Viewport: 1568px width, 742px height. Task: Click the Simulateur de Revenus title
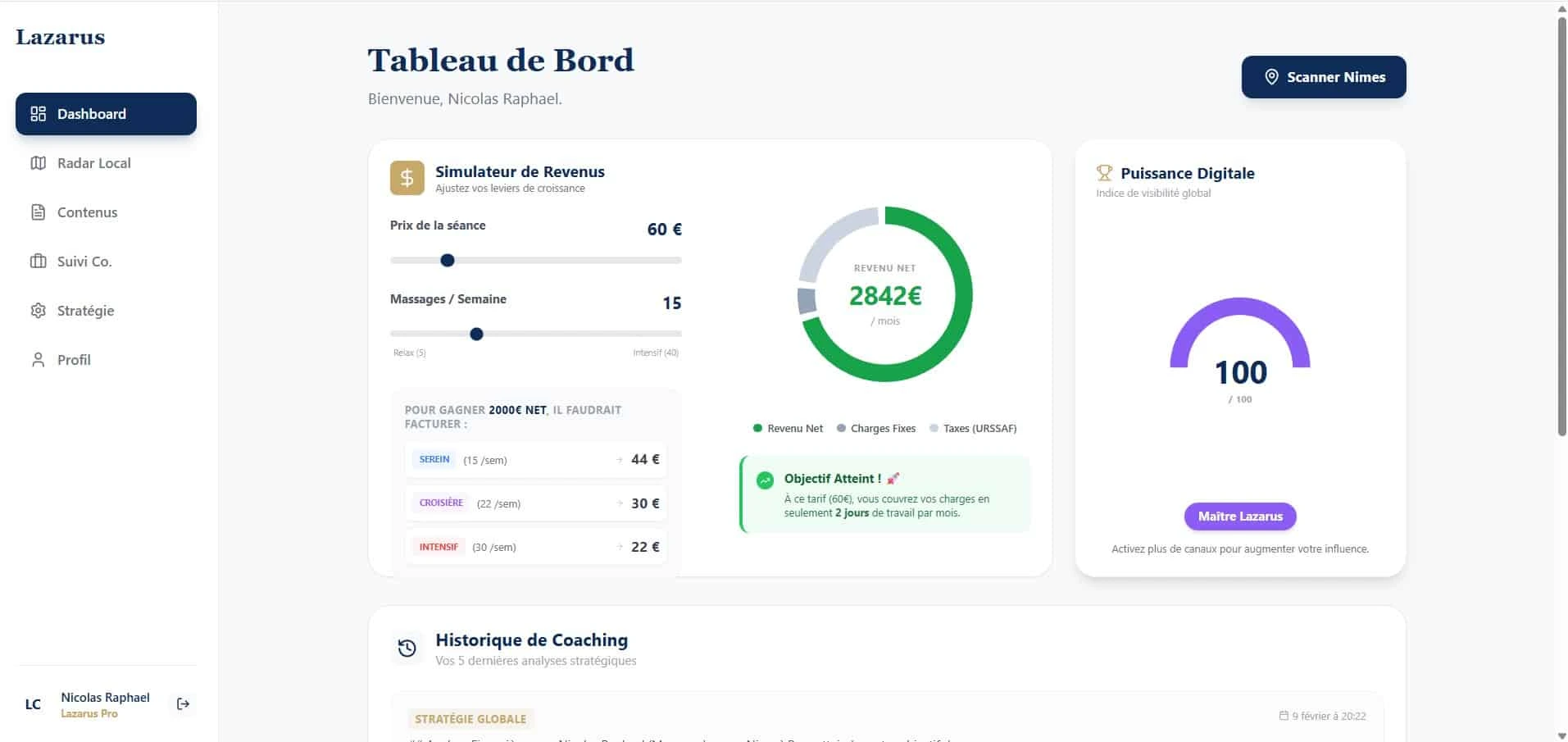click(520, 171)
